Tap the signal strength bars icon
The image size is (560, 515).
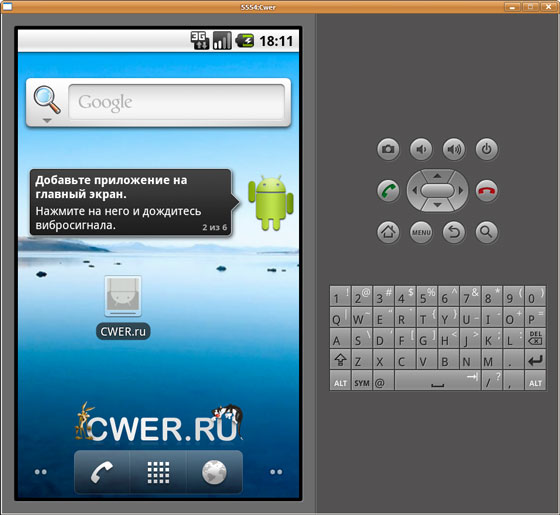click(x=222, y=40)
